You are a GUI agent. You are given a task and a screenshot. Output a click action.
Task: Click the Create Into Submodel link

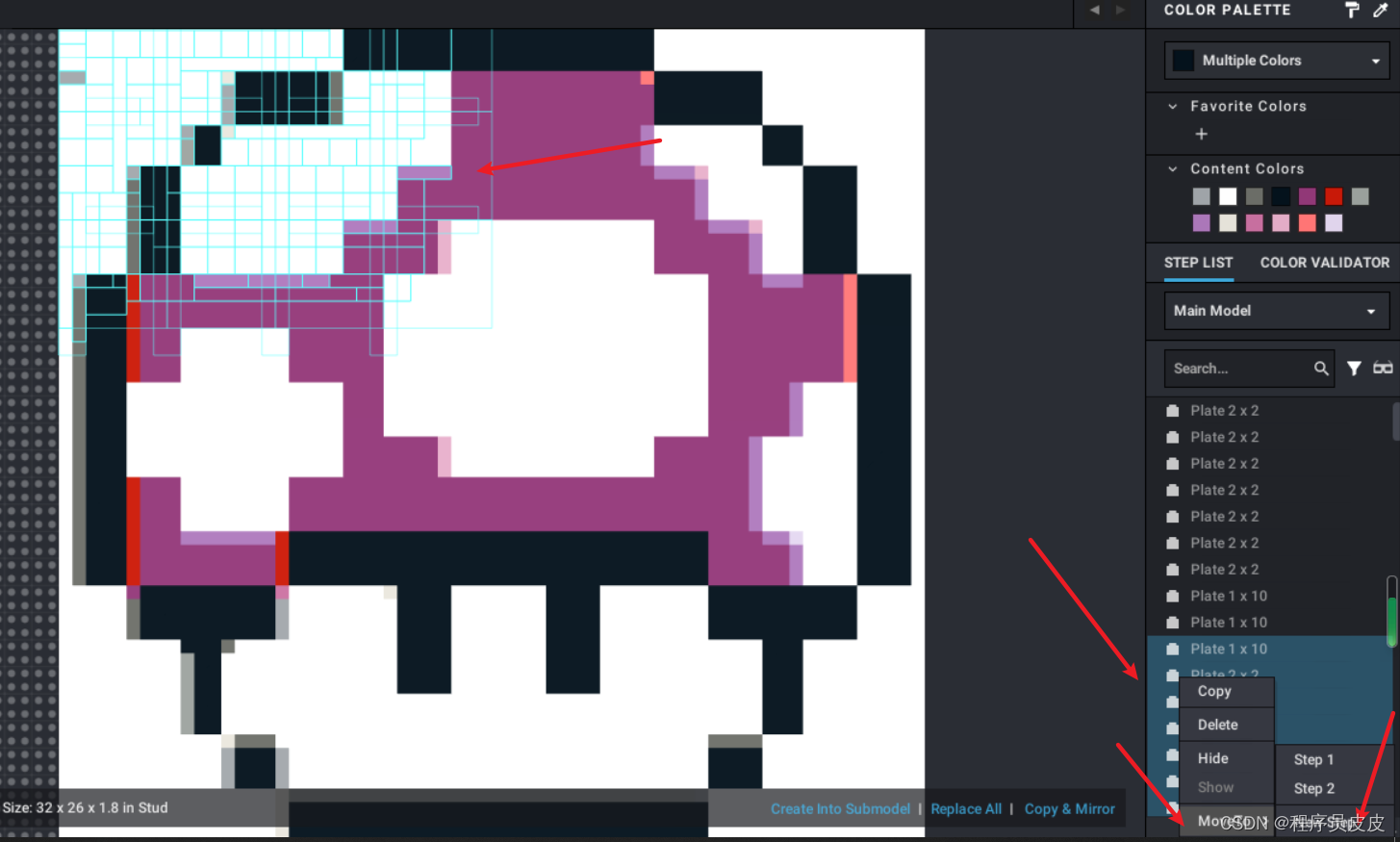(840, 809)
